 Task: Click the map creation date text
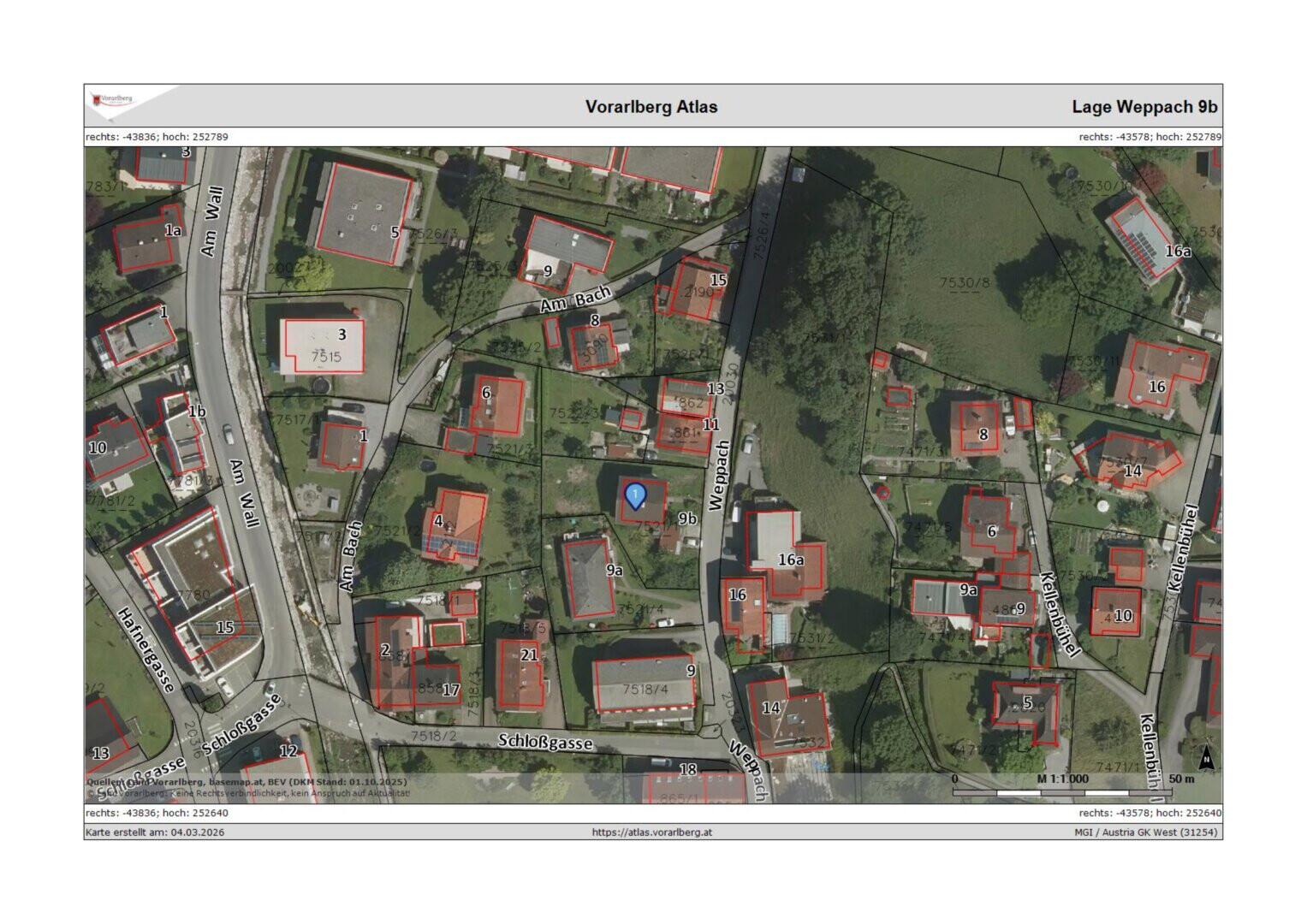click(x=155, y=832)
